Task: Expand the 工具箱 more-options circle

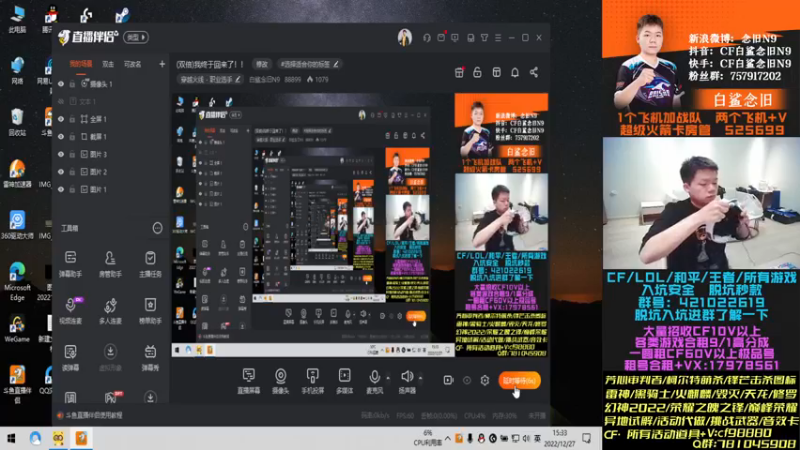Action: tap(158, 228)
